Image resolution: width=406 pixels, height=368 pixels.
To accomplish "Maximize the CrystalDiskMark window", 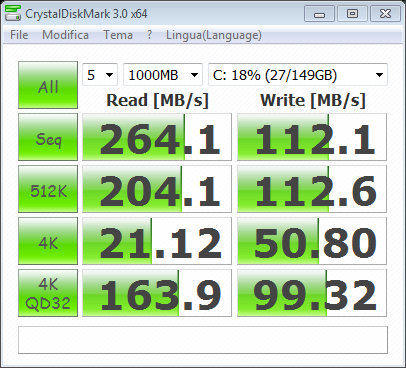I will pos(352,14).
